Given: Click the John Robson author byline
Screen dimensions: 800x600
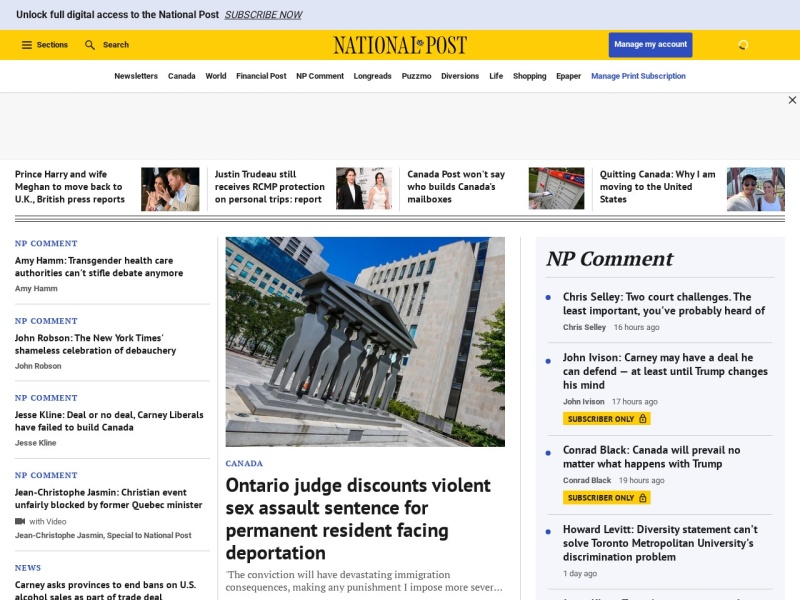Looking at the screenshot, I should click(x=38, y=366).
